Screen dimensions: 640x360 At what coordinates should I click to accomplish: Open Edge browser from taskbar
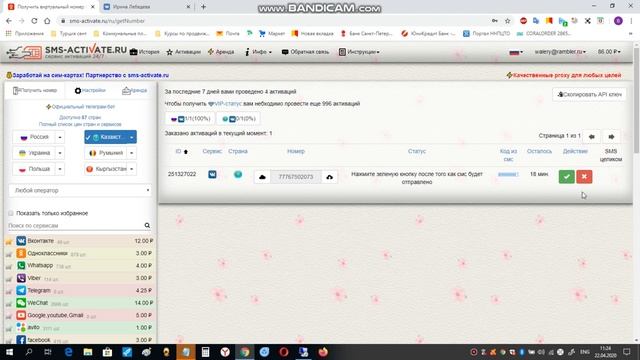[68, 352]
